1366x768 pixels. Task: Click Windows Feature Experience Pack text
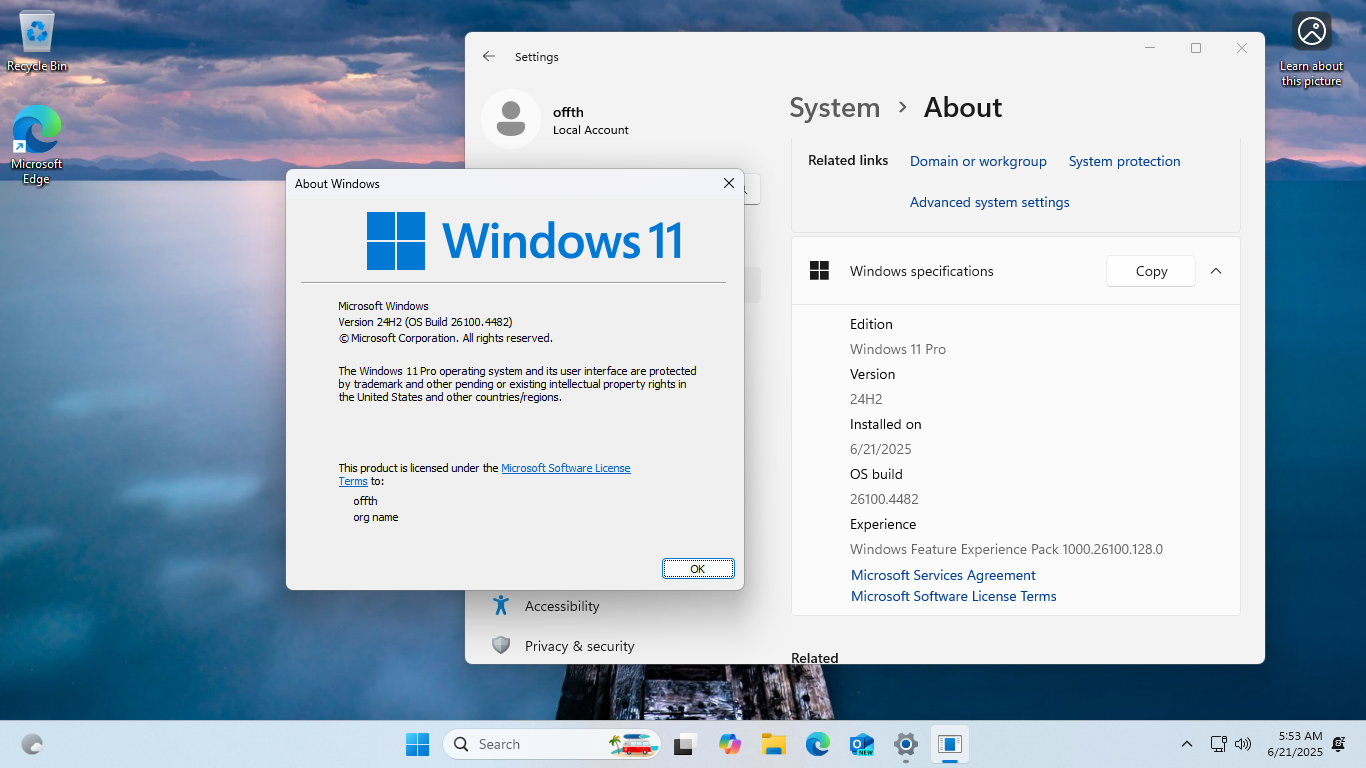click(1006, 549)
